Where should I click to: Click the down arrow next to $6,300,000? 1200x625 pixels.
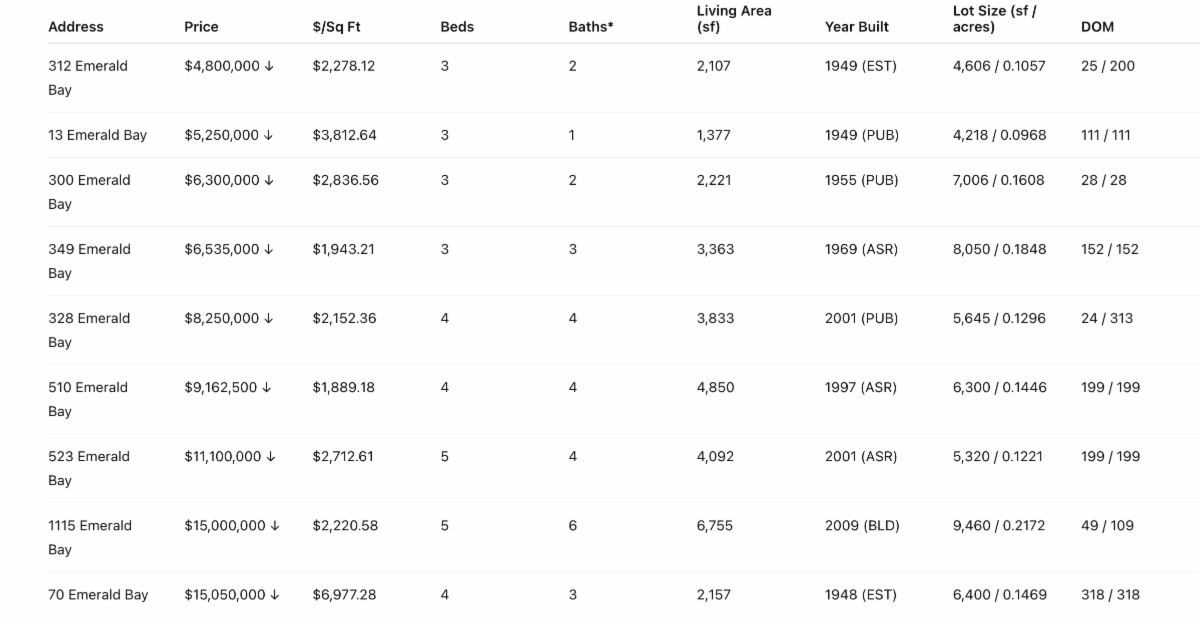coord(269,181)
